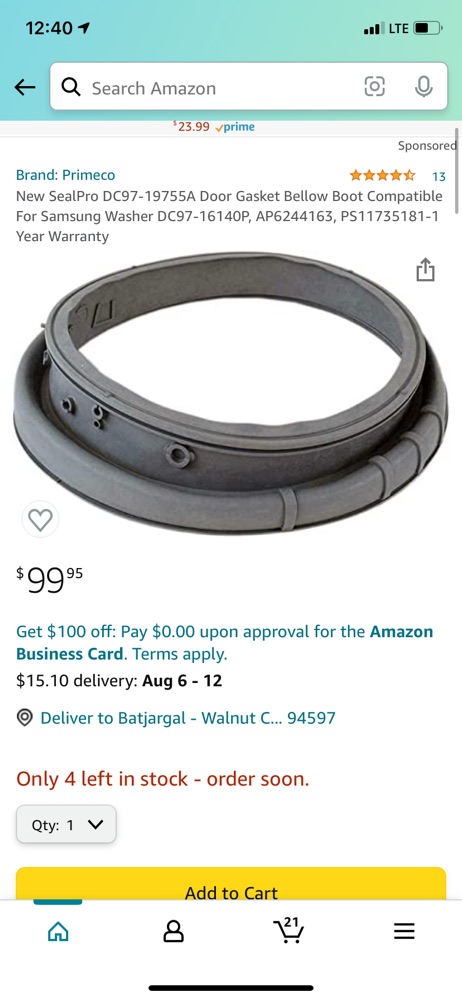The height and width of the screenshot is (1000, 462).
Task: Tap the product title text
Action: coord(229,216)
